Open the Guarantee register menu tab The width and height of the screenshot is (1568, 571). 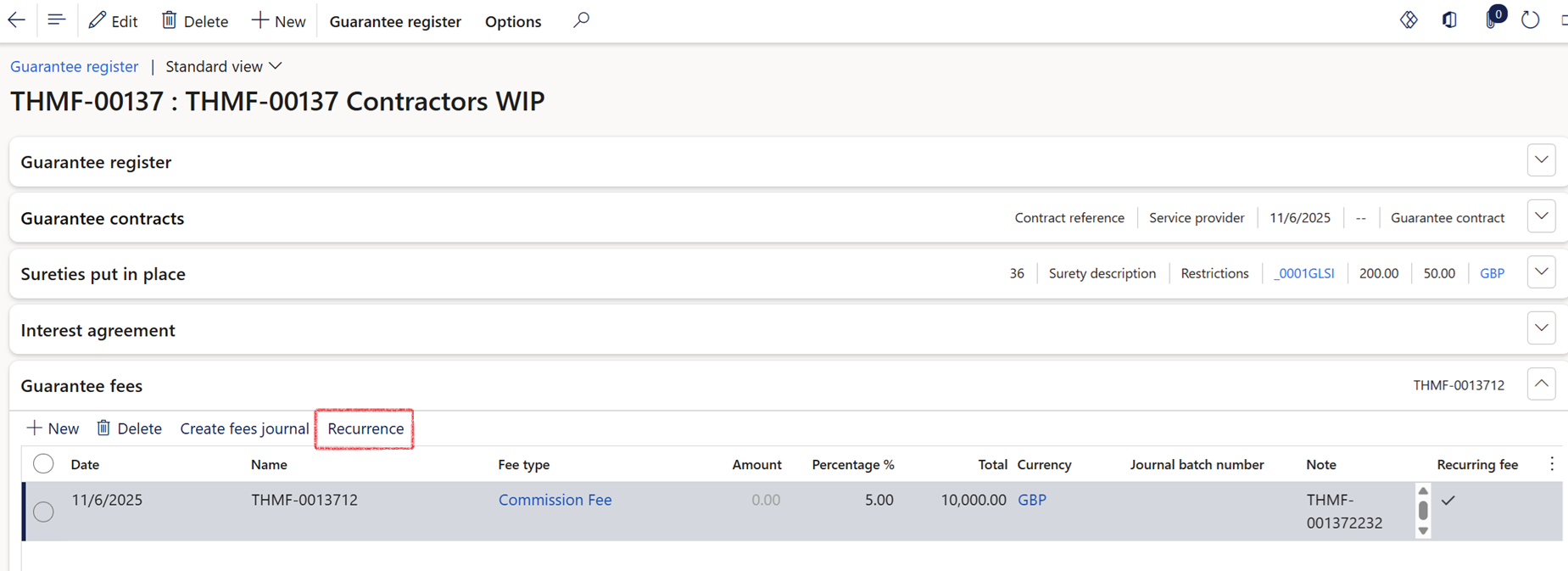click(x=395, y=21)
